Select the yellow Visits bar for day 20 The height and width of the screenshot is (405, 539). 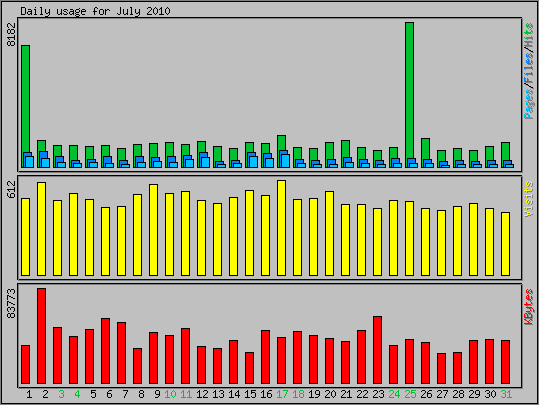click(x=329, y=233)
